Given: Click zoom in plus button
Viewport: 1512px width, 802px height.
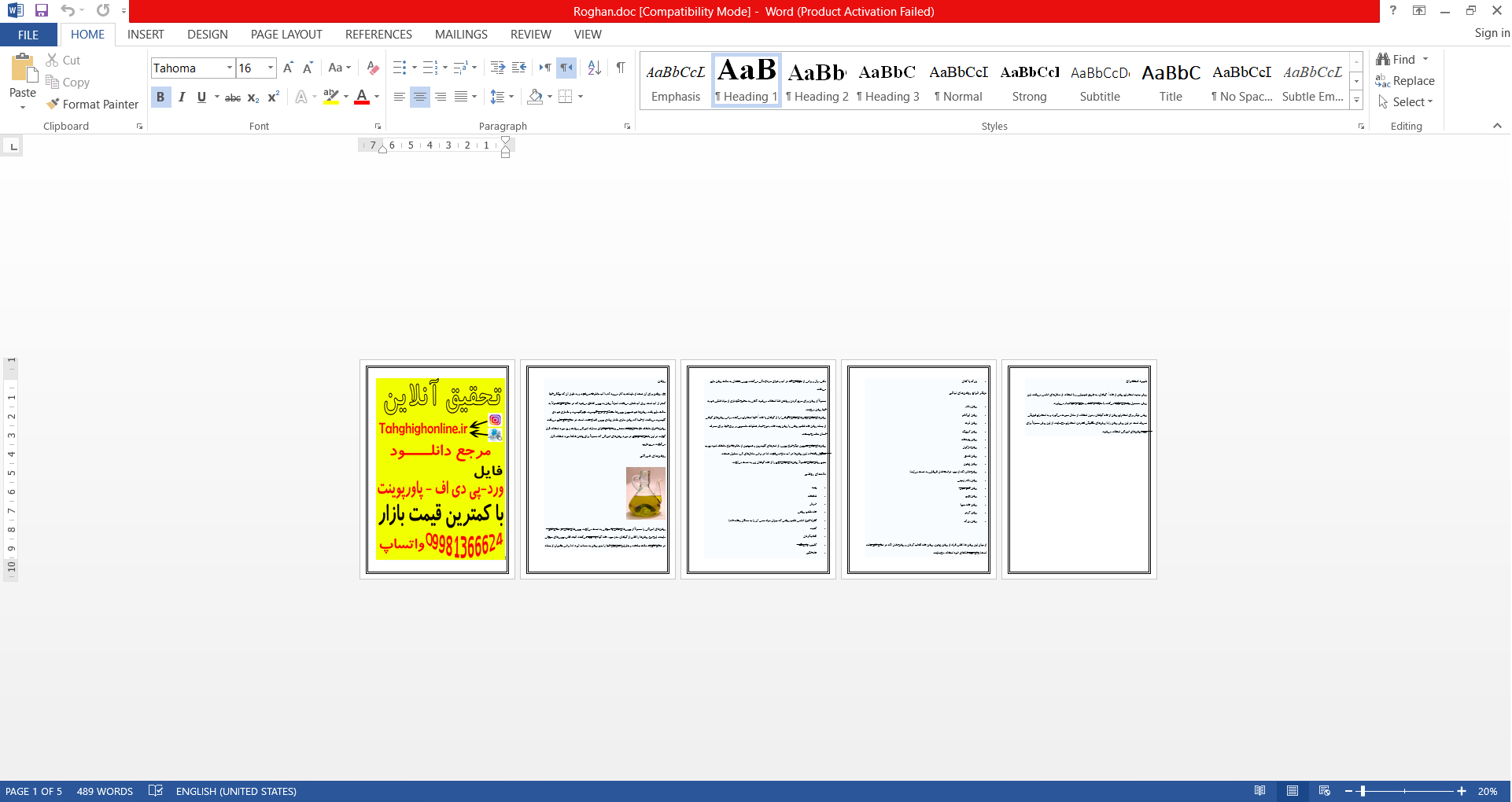Looking at the screenshot, I should (1462, 791).
